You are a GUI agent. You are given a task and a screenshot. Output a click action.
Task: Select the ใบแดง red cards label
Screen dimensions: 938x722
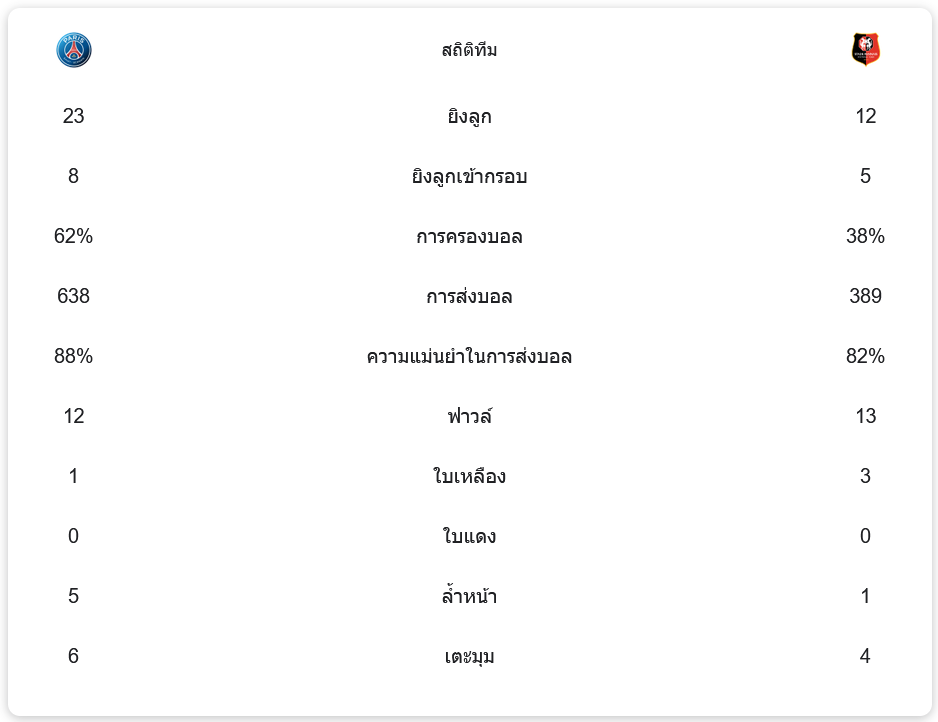(469, 537)
